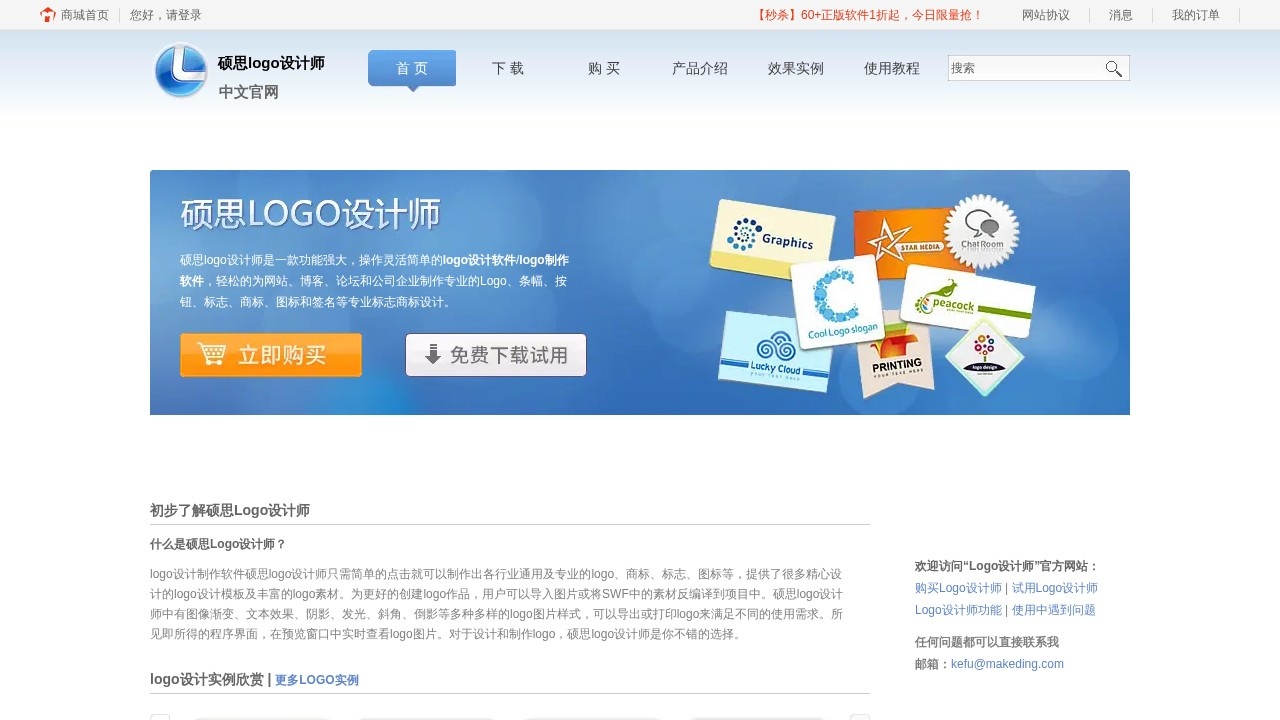This screenshot has height=720, width=1280.
Task: Switch to the 下载 tab
Action: tap(506, 68)
